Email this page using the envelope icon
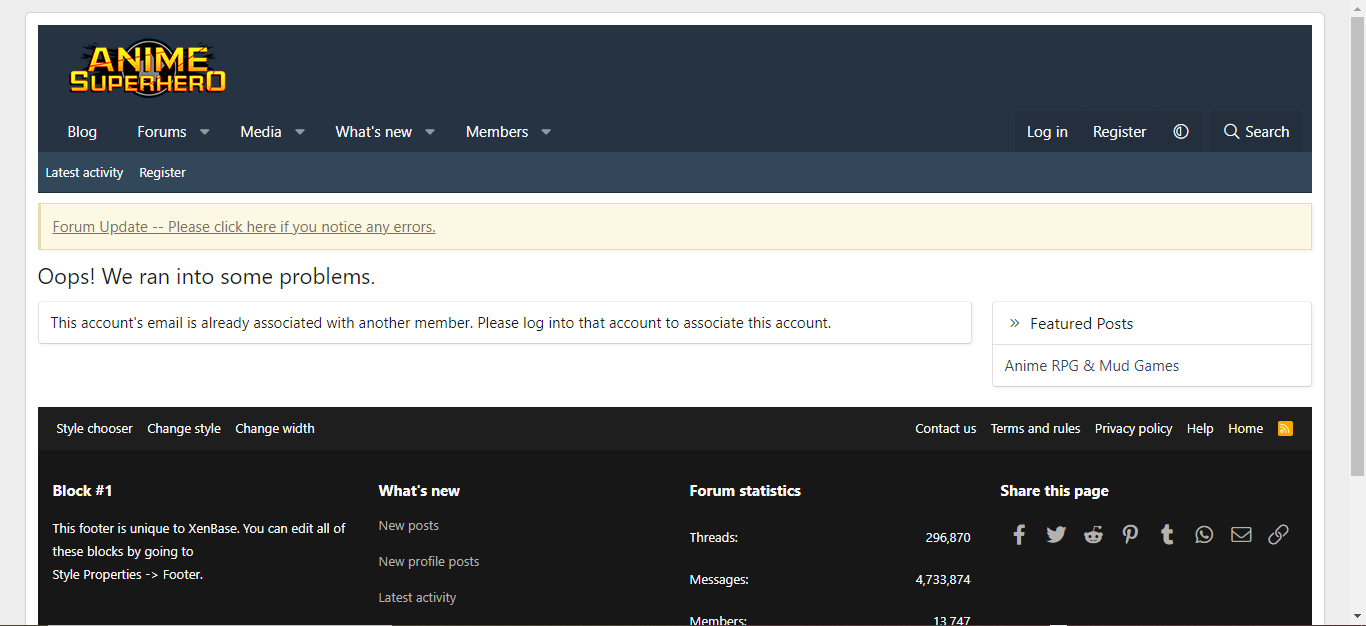 [x=1241, y=534]
